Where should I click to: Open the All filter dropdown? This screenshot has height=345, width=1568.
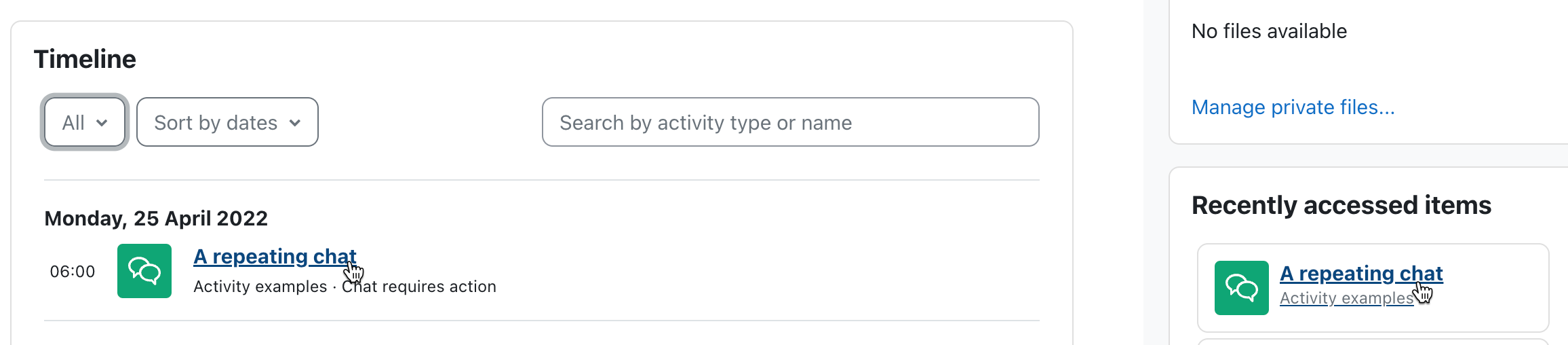click(85, 122)
